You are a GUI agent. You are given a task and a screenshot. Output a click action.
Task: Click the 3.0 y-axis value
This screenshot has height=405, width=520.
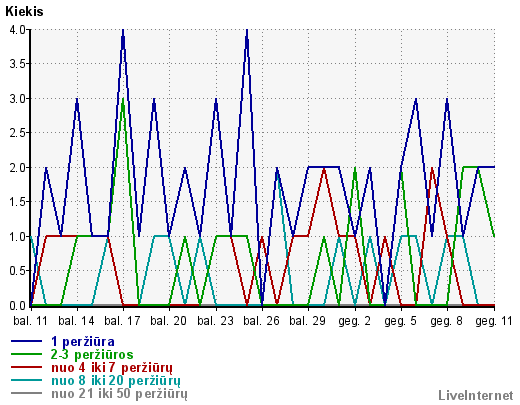(18, 99)
